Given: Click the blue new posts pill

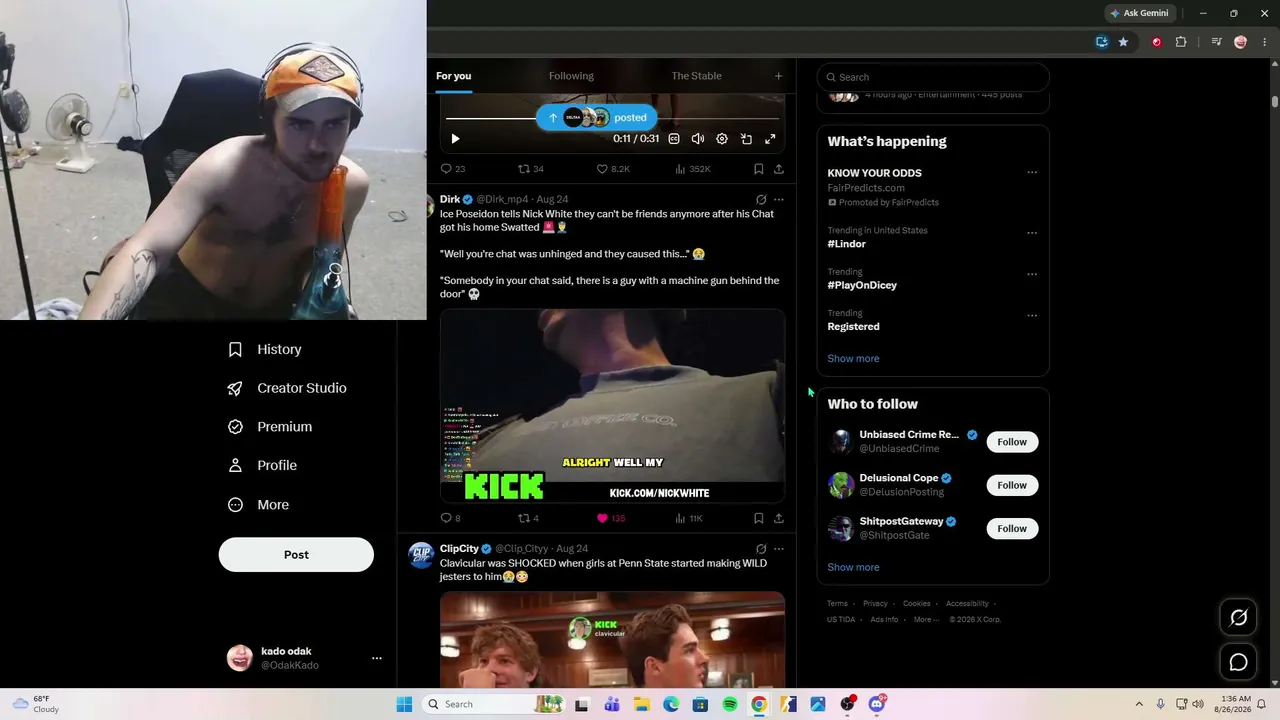Looking at the screenshot, I should 597,117.
